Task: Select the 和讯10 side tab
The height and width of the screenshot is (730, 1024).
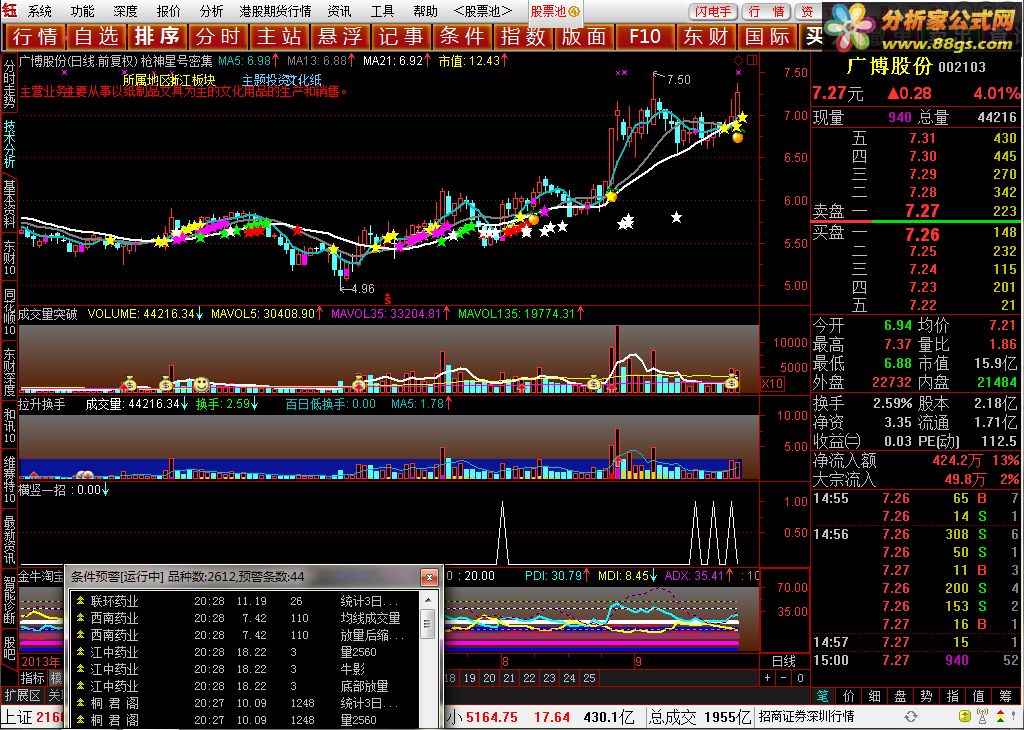Action: point(9,426)
